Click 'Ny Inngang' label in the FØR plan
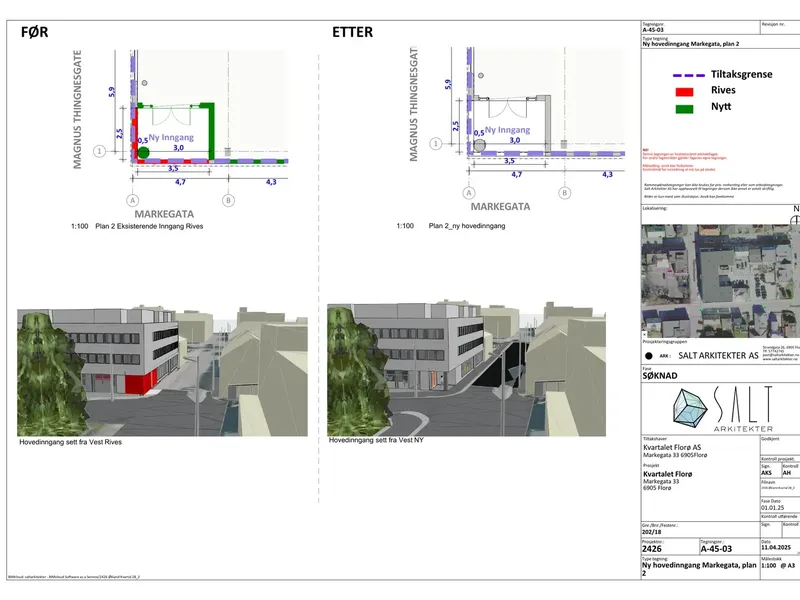This screenshot has height=600, width=800. coord(171,137)
